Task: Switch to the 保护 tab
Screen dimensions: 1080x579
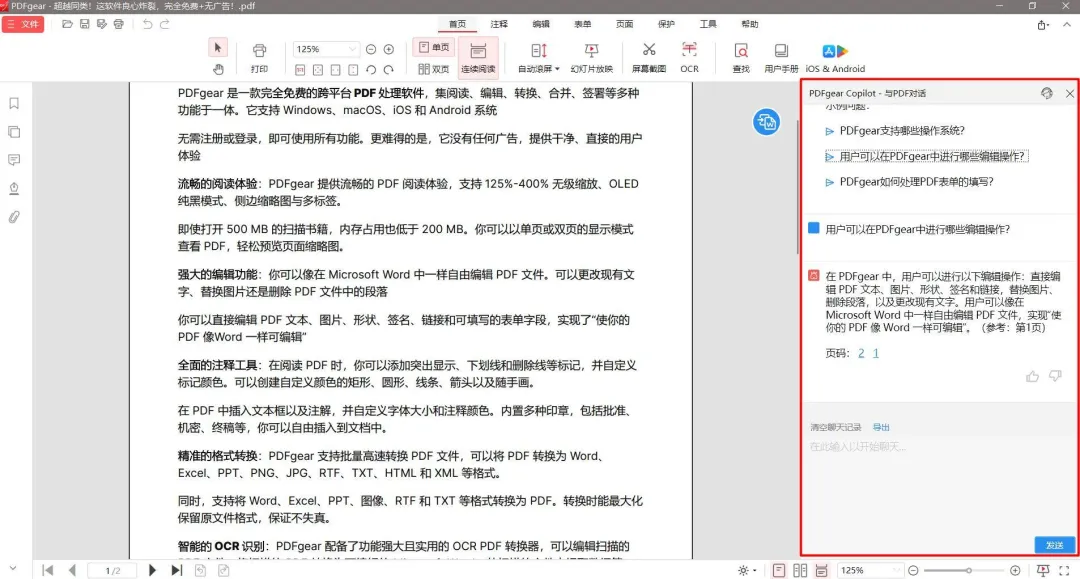Action: pos(666,24)
